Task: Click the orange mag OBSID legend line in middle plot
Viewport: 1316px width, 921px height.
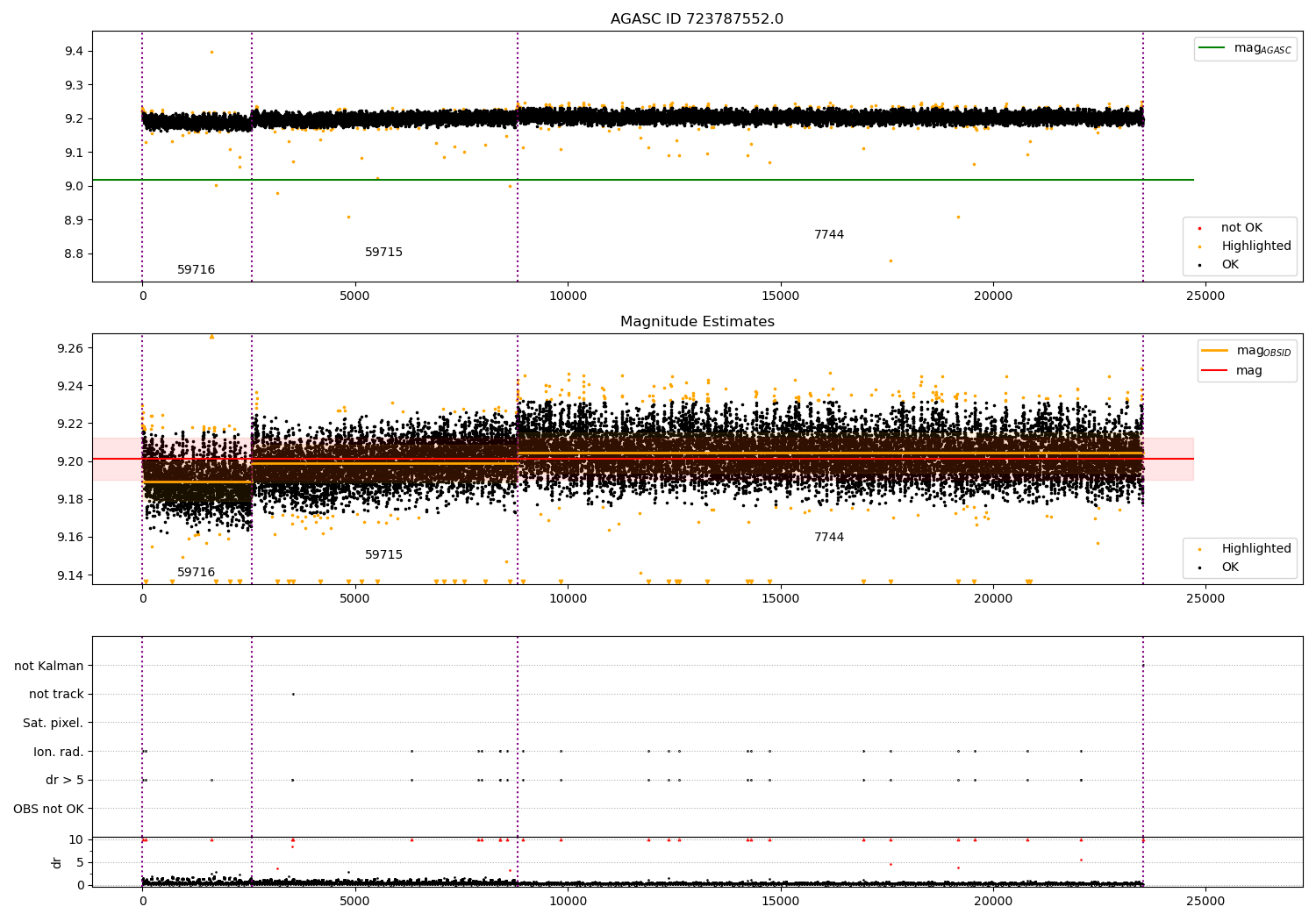Action: tap(1215, 351)
